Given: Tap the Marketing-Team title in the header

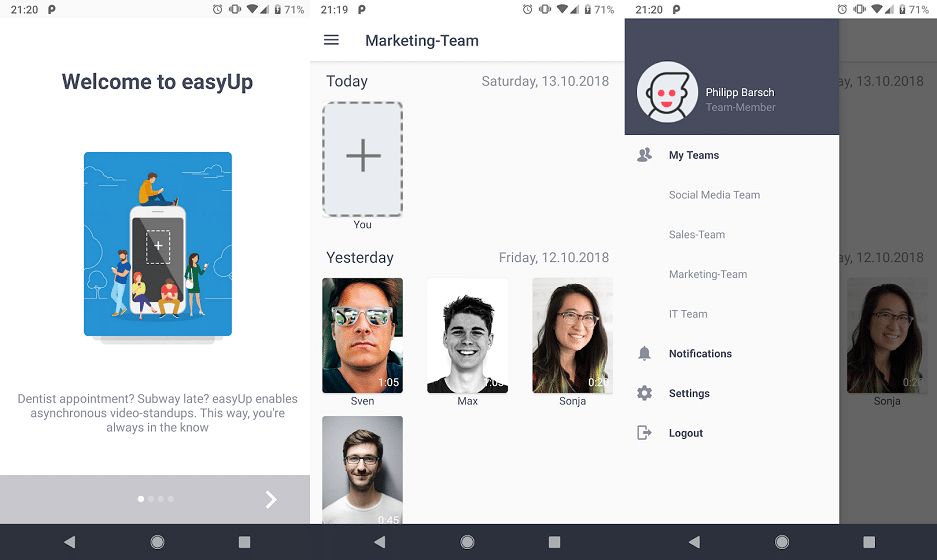Looking at the screenshot, I should [422, 41].
